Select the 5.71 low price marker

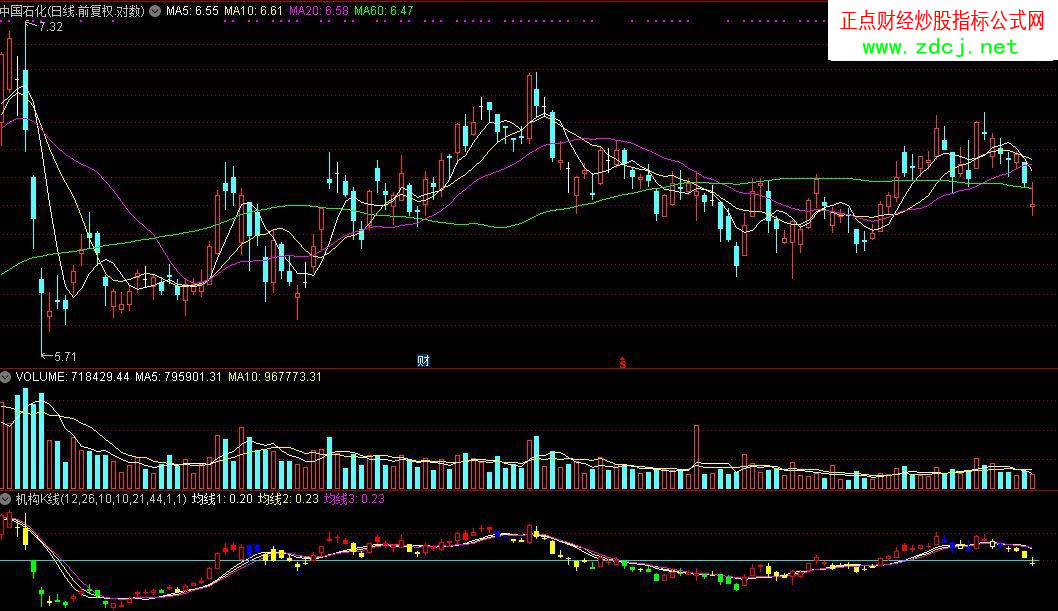62,355
